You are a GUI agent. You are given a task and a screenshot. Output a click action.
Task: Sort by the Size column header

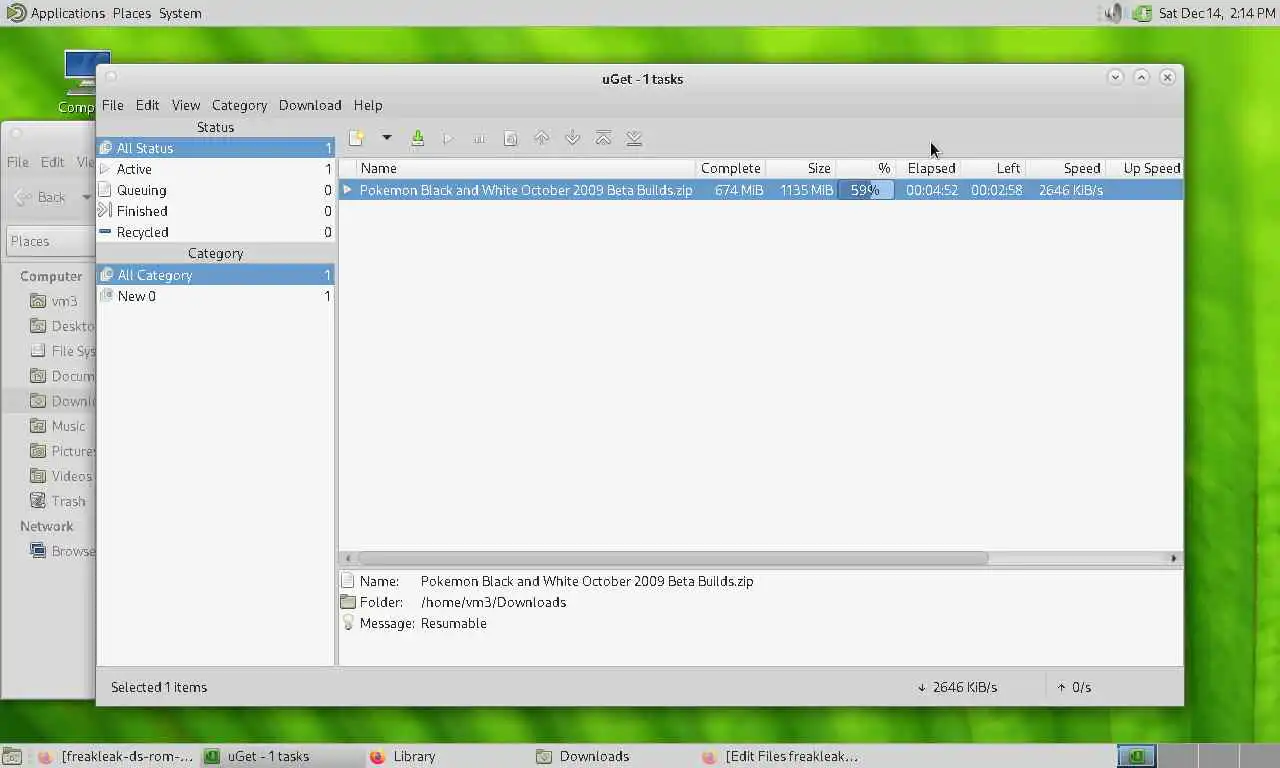[800, 168]
